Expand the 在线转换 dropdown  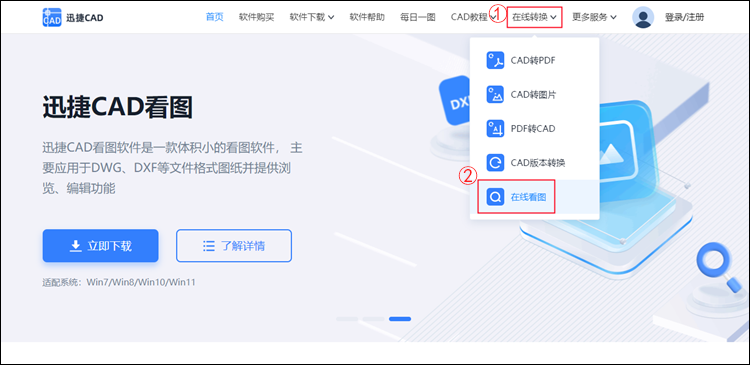pyautogui.click(x=534, y=17)
